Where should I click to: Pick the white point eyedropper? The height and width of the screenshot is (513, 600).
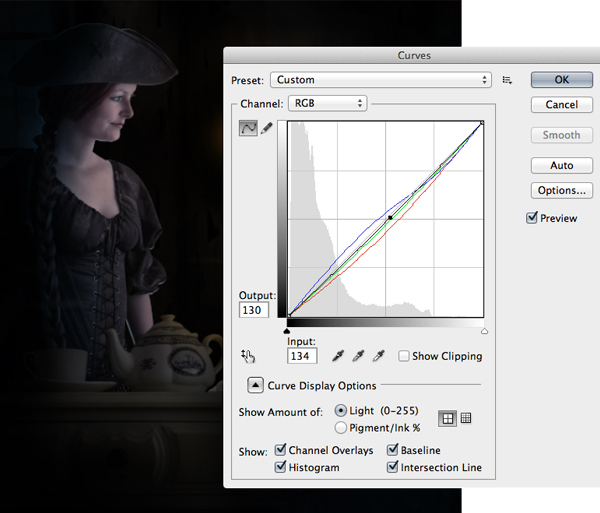tap(378, 356)
